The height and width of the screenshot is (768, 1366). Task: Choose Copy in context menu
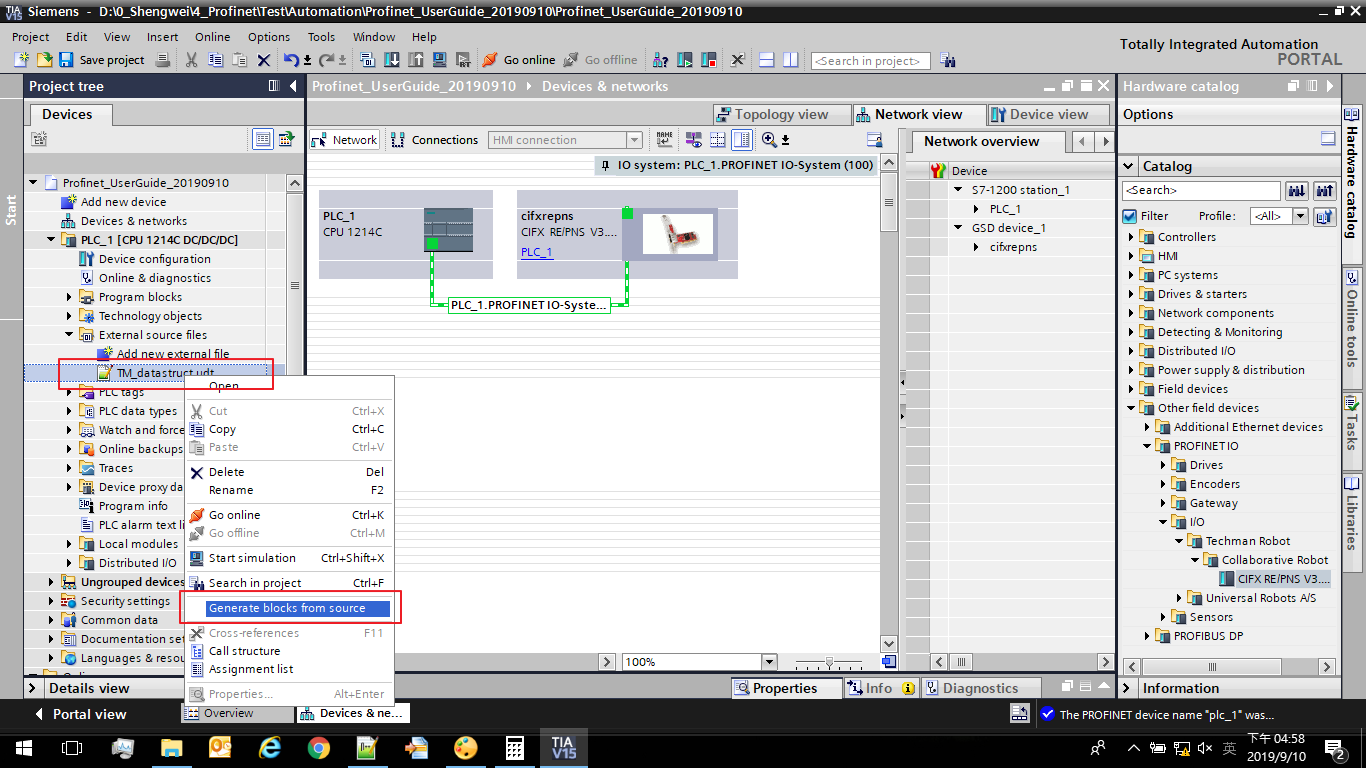point(288,429)
